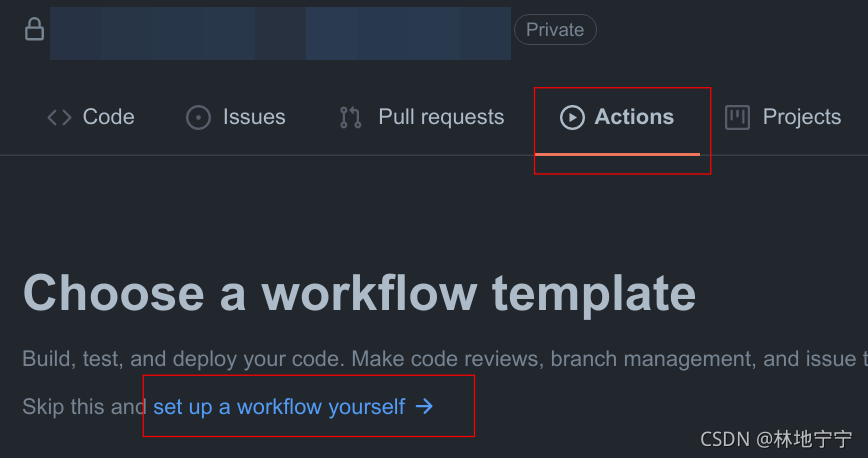Click the Projects board icon
The width and height of the screenshot is (868, 458).
[x=737, y=117]
